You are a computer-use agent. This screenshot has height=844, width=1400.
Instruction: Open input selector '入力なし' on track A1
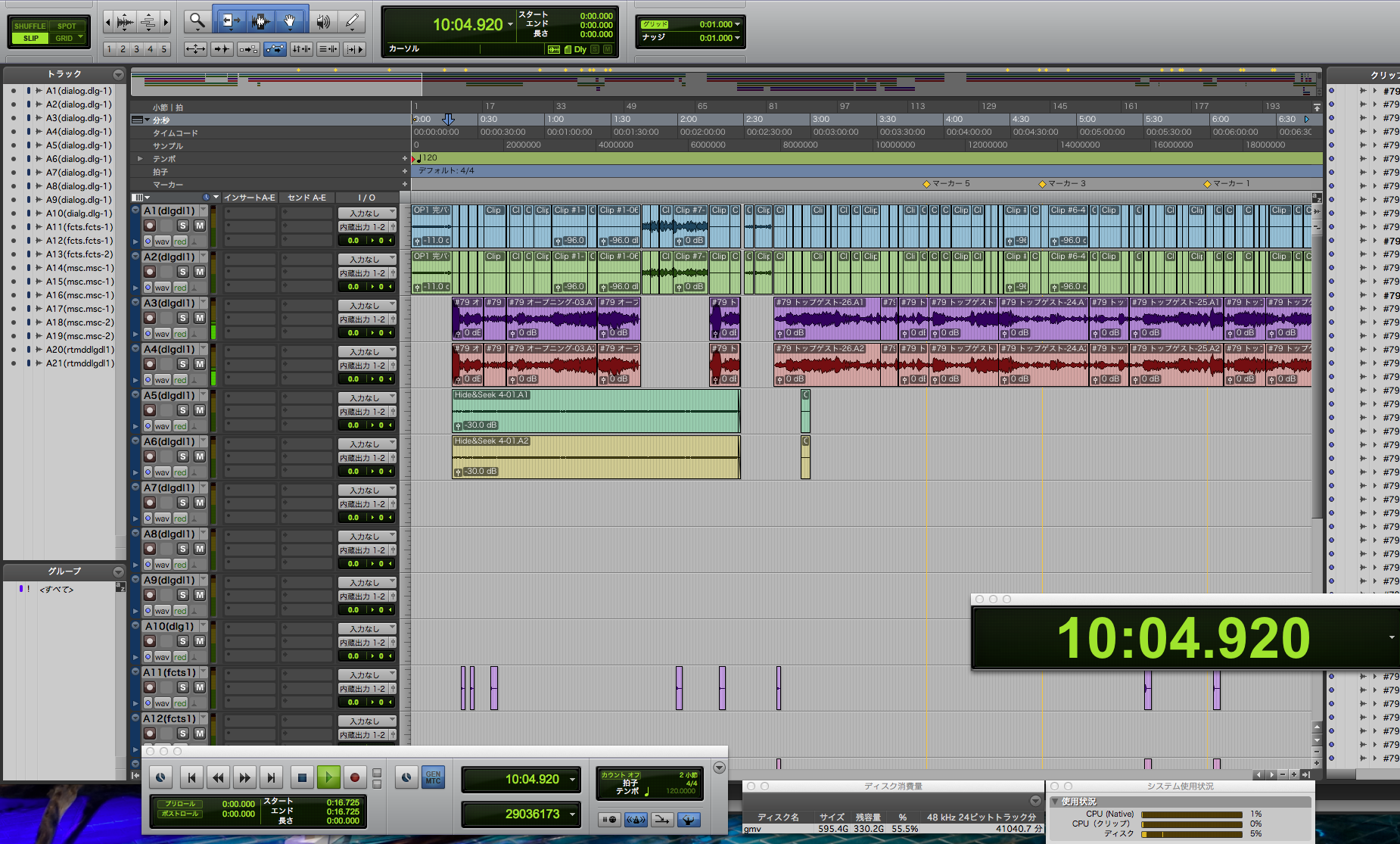[367, 213]
